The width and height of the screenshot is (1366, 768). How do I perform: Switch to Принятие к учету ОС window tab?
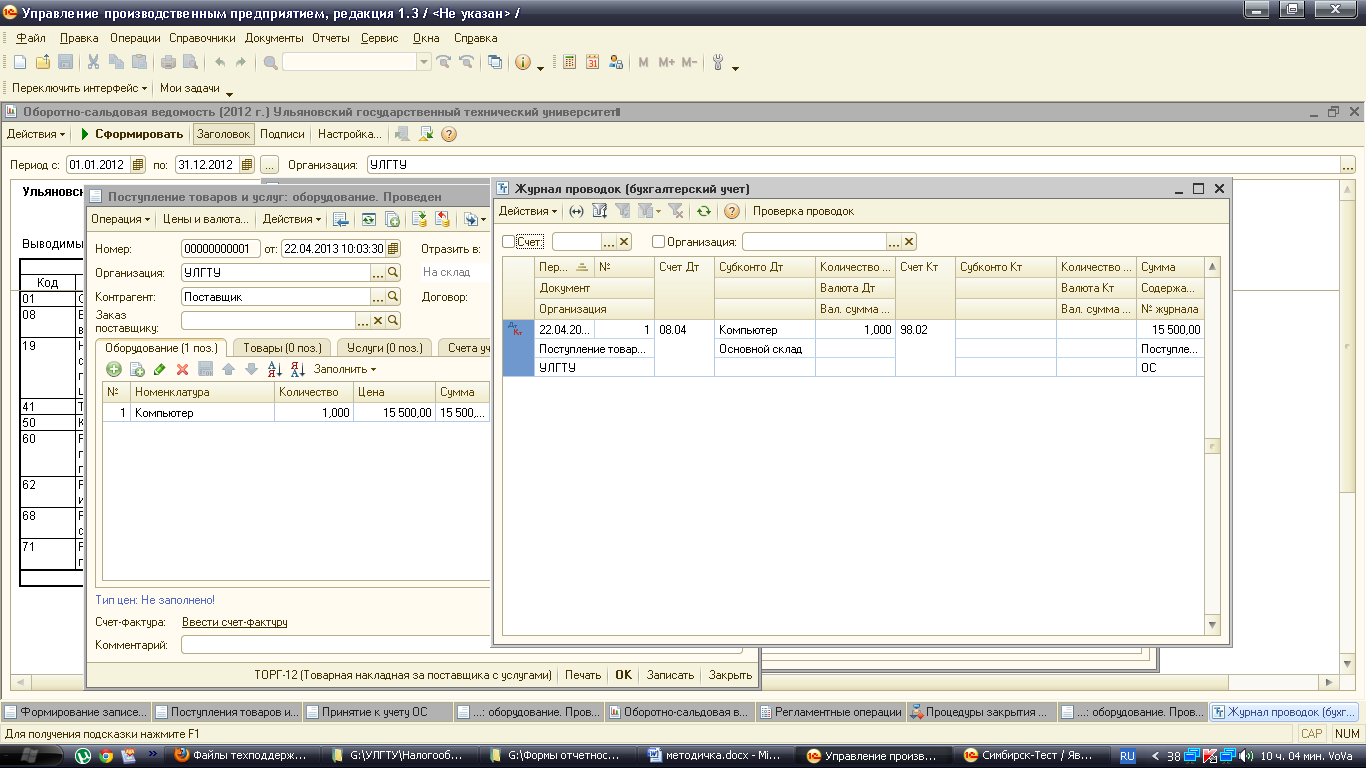(377, 713)
